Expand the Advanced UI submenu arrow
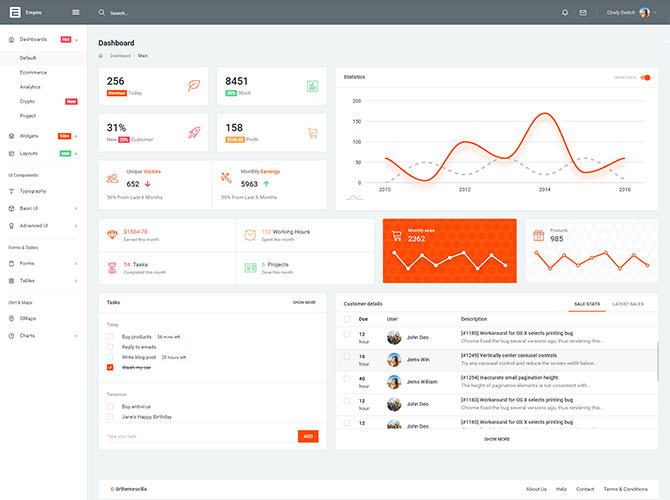Image resolution: width=670 pixels, height=500 pixels. pyautogui.click(x=76, y=226)
